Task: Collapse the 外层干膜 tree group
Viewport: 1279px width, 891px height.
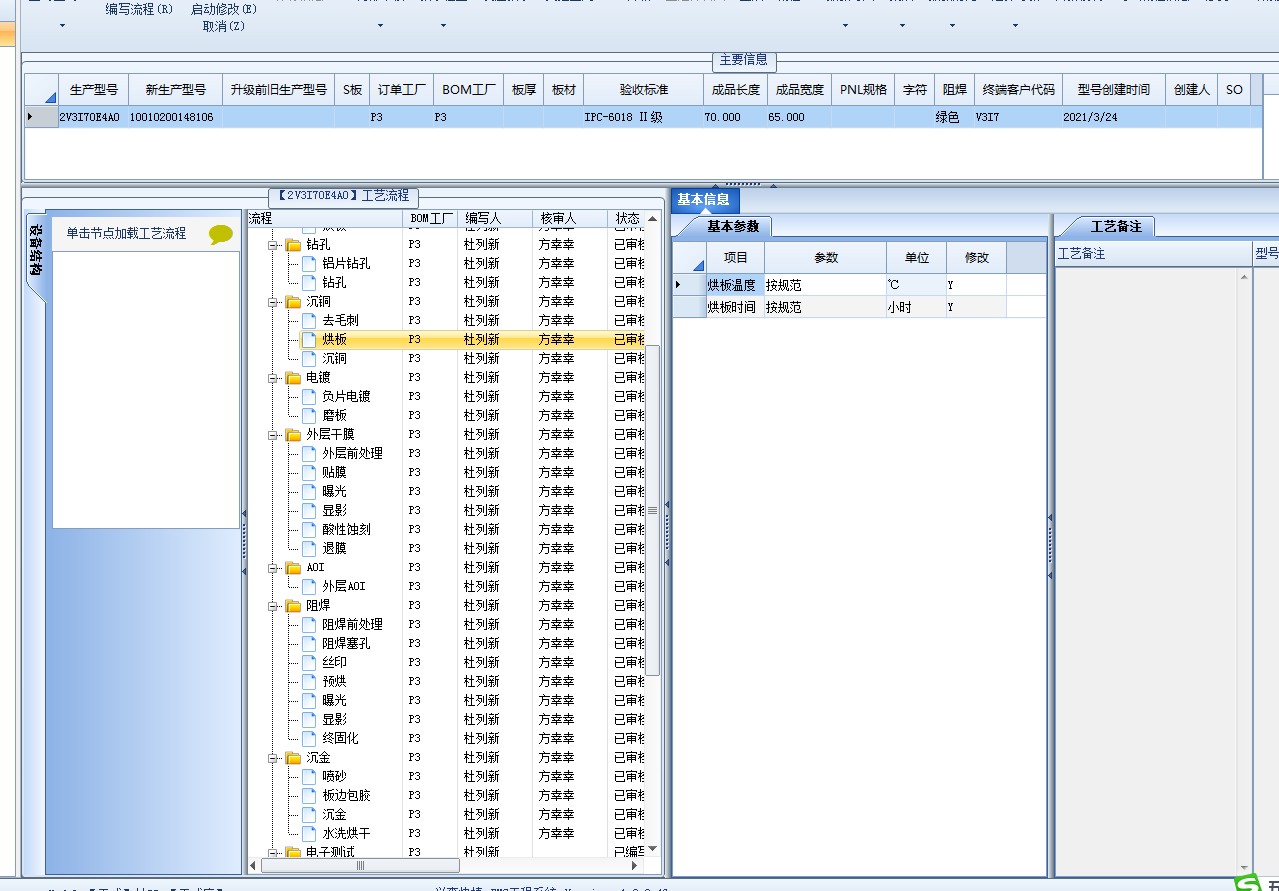Action: 273,435
